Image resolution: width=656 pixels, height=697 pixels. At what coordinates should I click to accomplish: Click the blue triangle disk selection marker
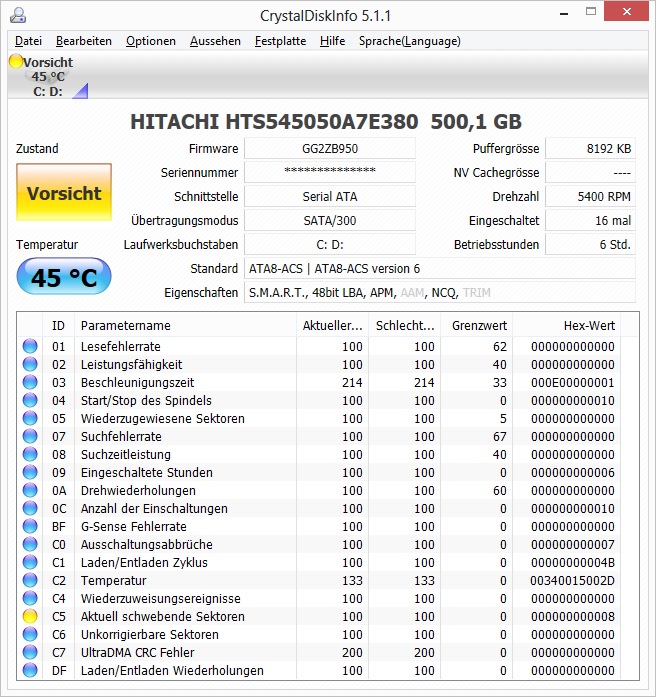[x=81, y=91]
